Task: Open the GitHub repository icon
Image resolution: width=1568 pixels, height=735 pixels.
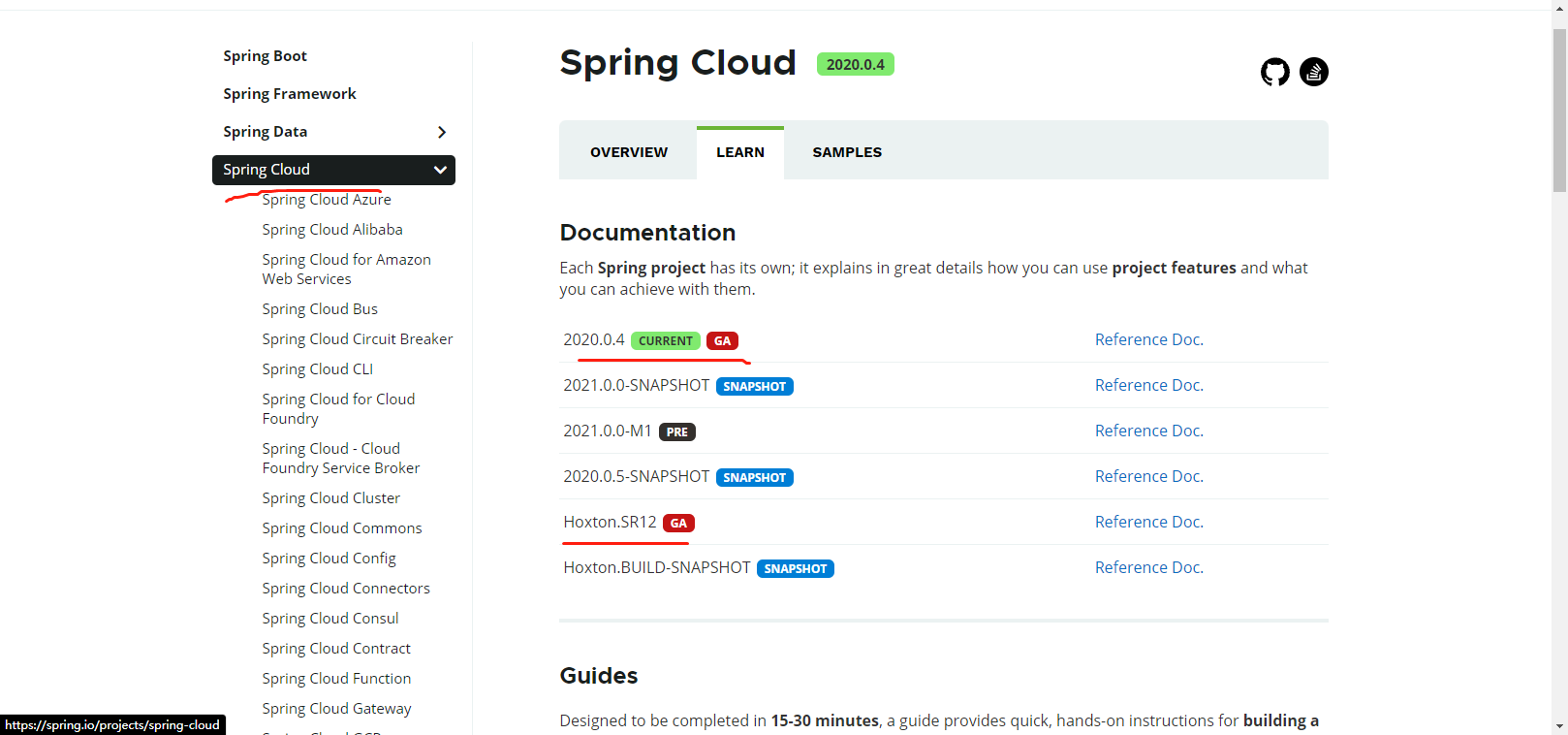Action: pyautogui.click(x=1274, y=72)
